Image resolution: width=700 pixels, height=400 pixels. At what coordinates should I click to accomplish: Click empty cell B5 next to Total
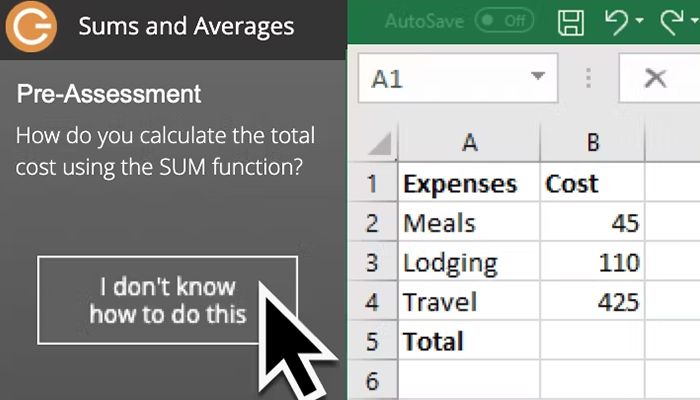point(592,341)
